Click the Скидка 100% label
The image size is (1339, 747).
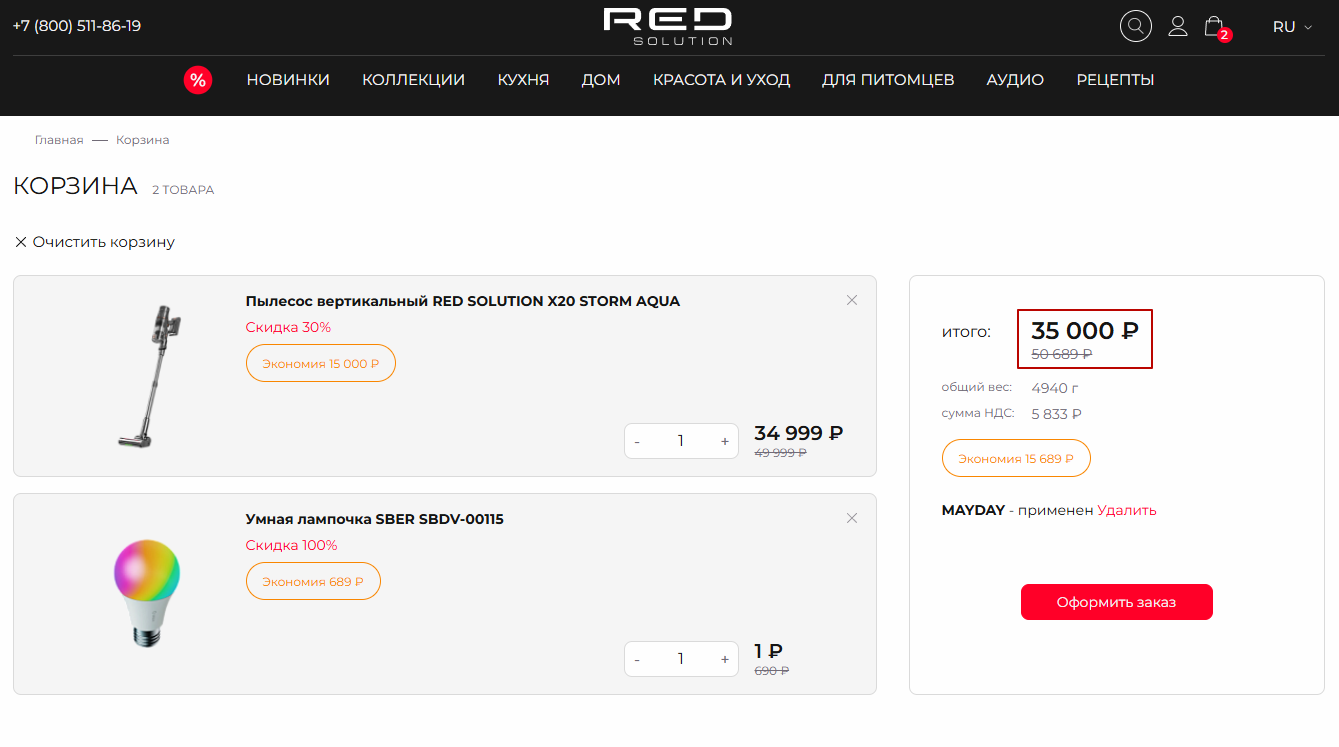291,545
